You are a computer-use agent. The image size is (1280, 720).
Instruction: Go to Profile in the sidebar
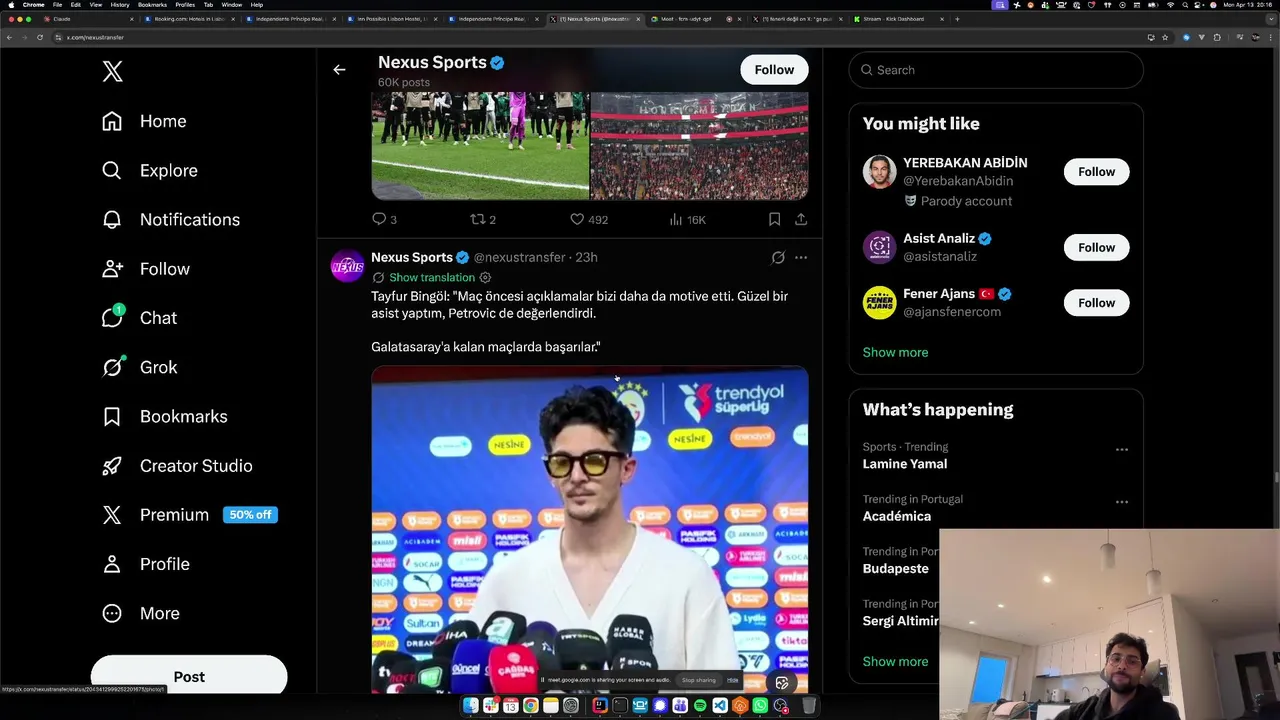146,564
